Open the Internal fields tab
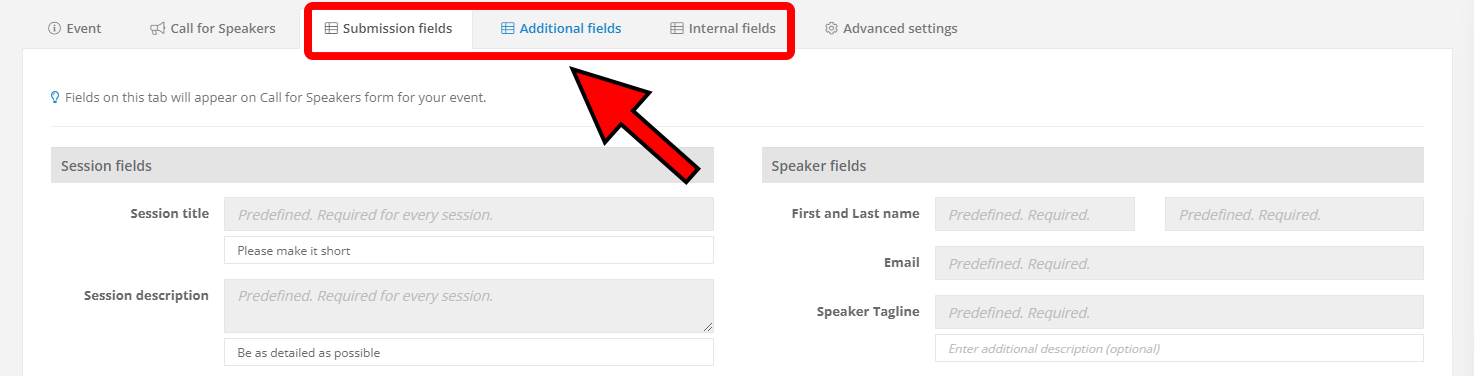 (723, 29)
